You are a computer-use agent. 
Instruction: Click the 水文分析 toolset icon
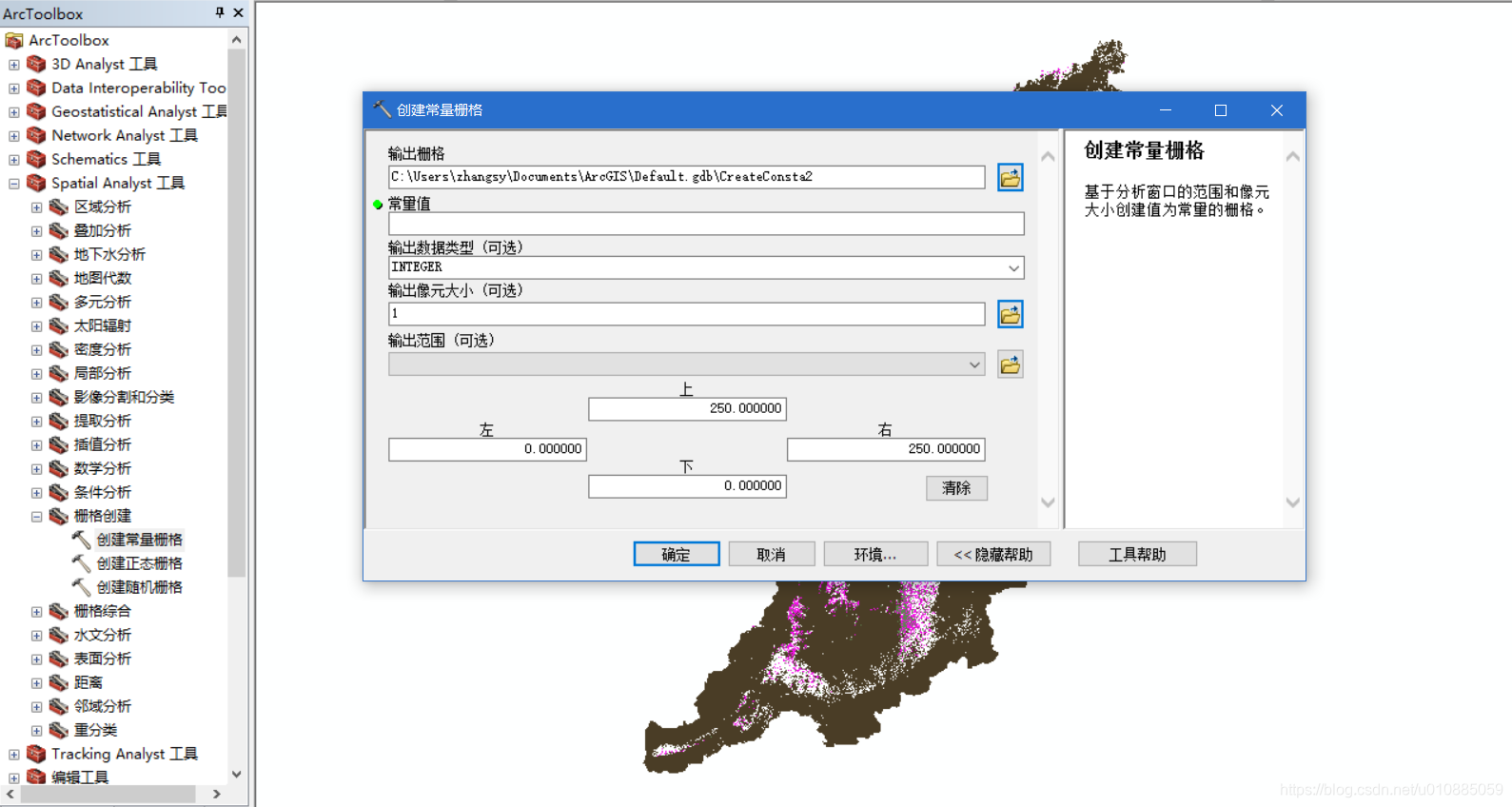click(59, 635)
